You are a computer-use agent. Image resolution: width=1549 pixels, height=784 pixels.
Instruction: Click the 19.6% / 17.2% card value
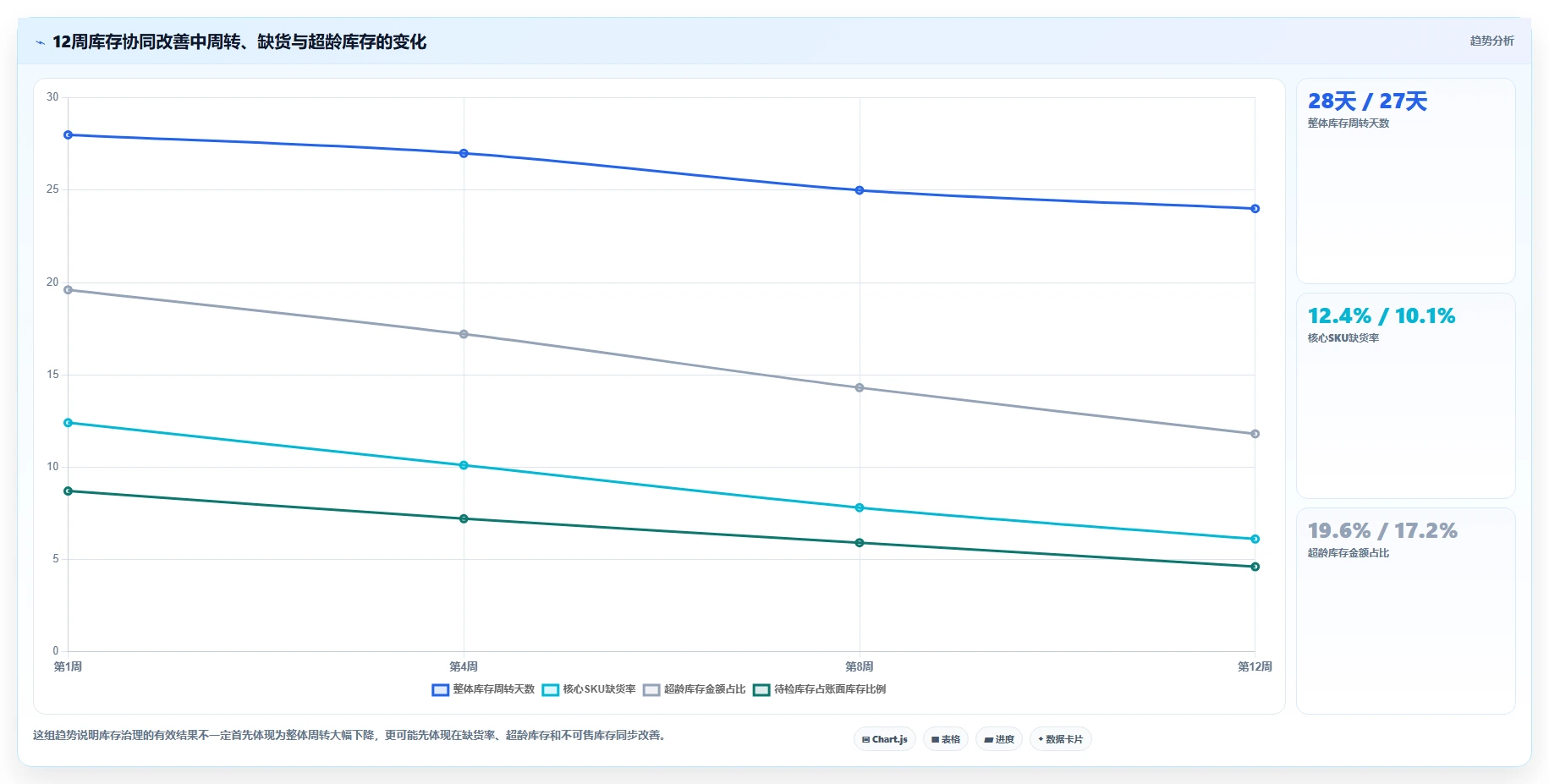(1382, 531)
